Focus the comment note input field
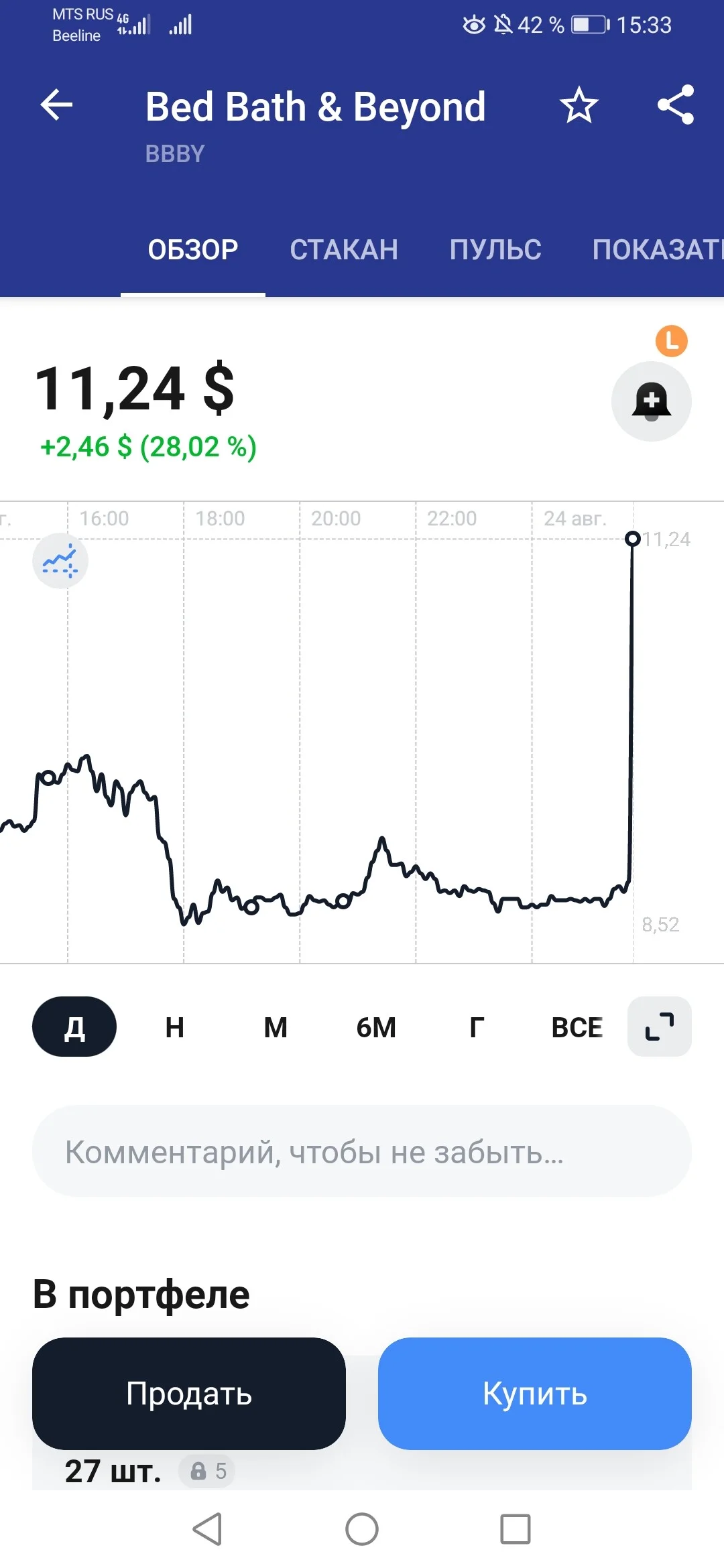Screen dimensions: 724x1568 tap(362, 1151)
